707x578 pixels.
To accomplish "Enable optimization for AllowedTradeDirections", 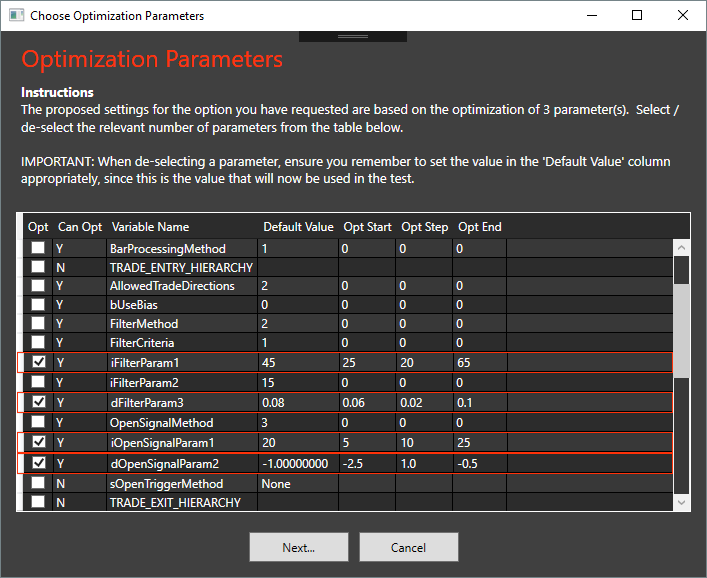I will click(38, 285).
